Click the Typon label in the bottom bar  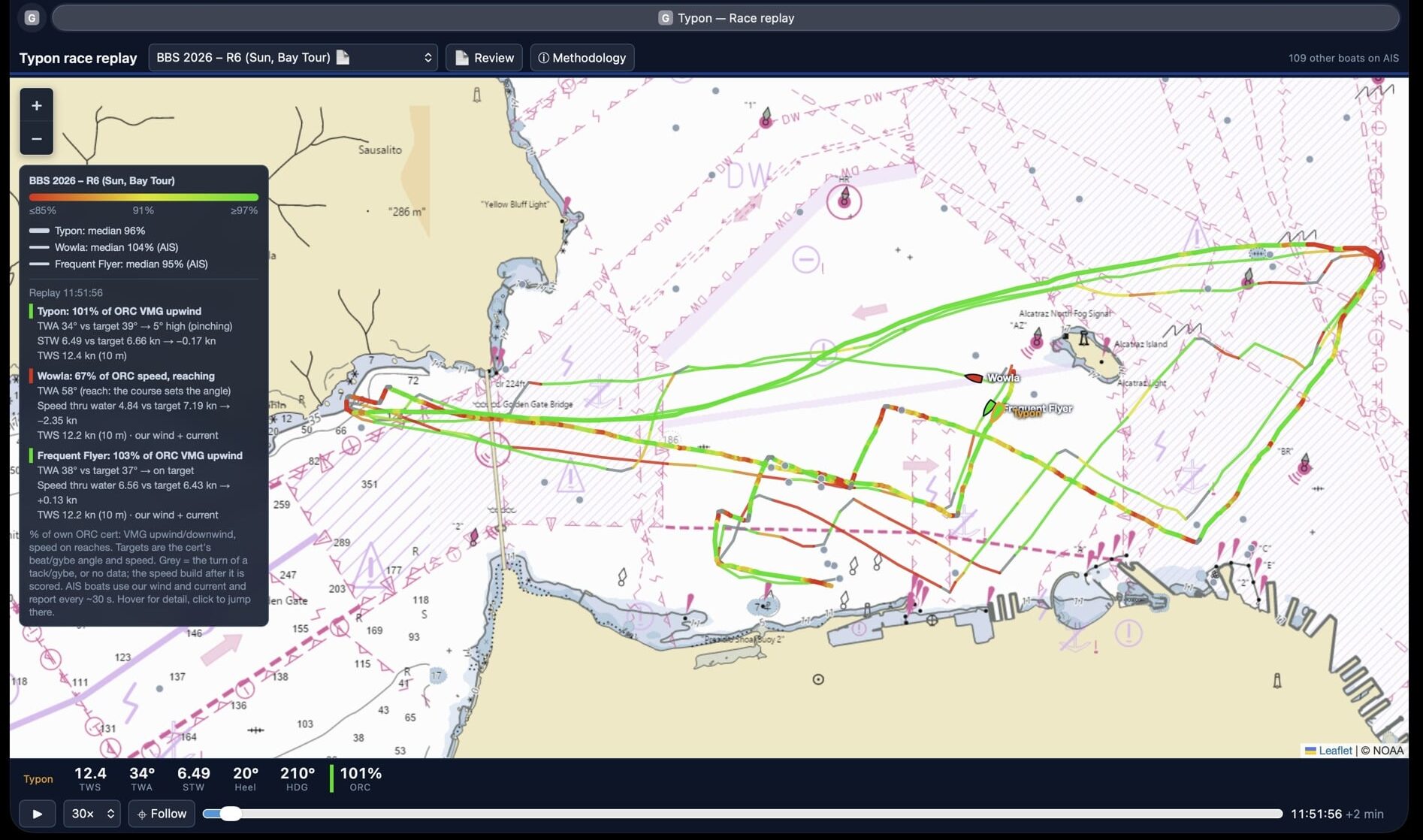pos(38,779)
